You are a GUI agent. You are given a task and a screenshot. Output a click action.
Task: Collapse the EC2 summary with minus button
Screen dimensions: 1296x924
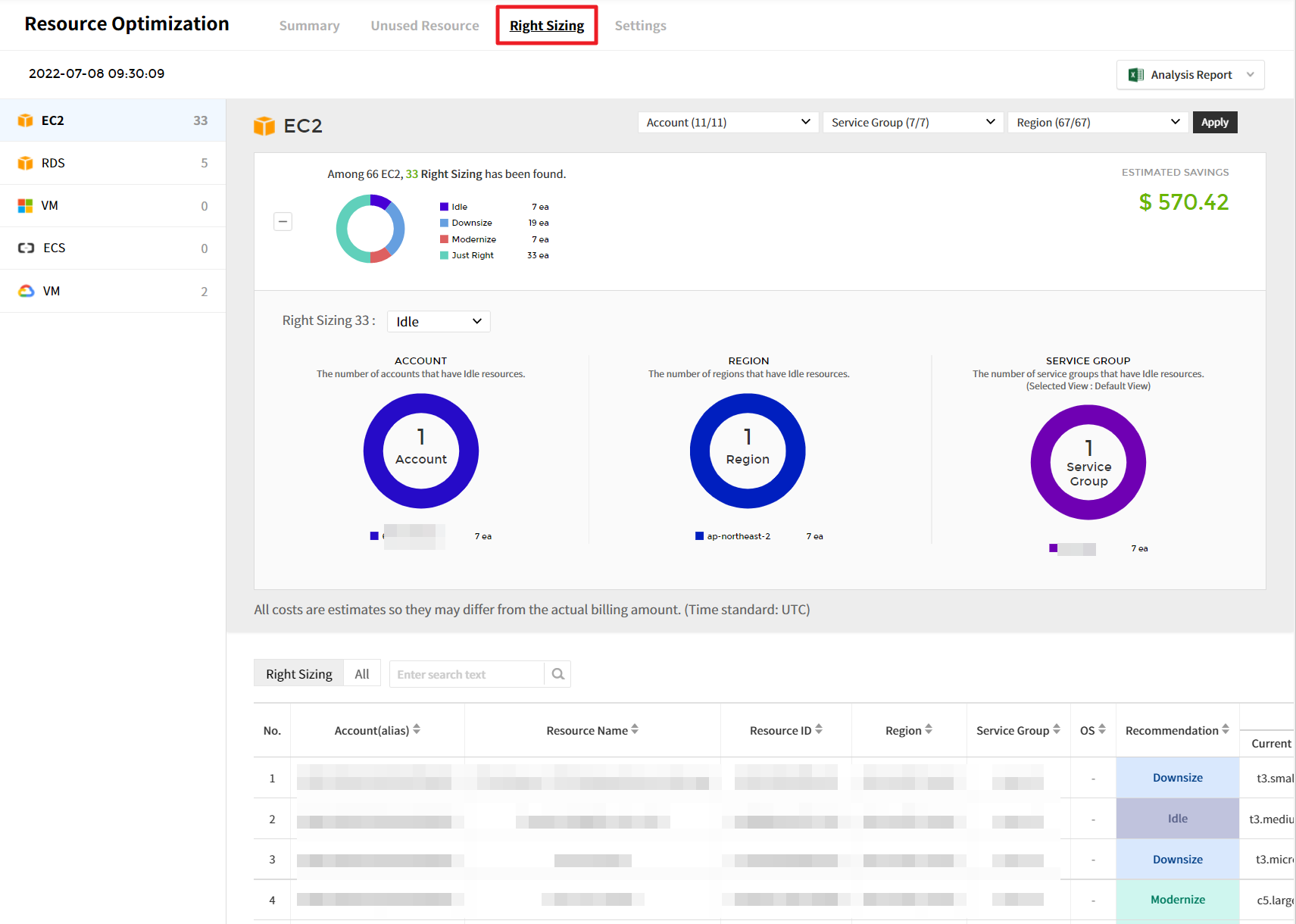click(x=283, y=222)
